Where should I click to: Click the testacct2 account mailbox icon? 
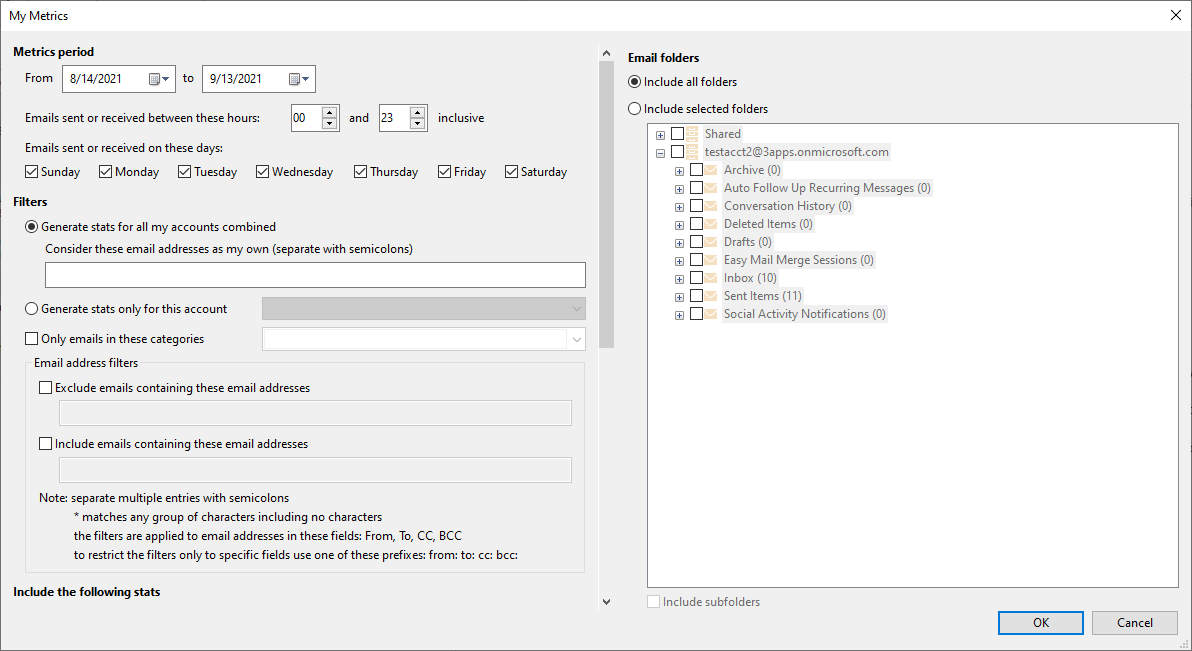click(x=693, y=152)
